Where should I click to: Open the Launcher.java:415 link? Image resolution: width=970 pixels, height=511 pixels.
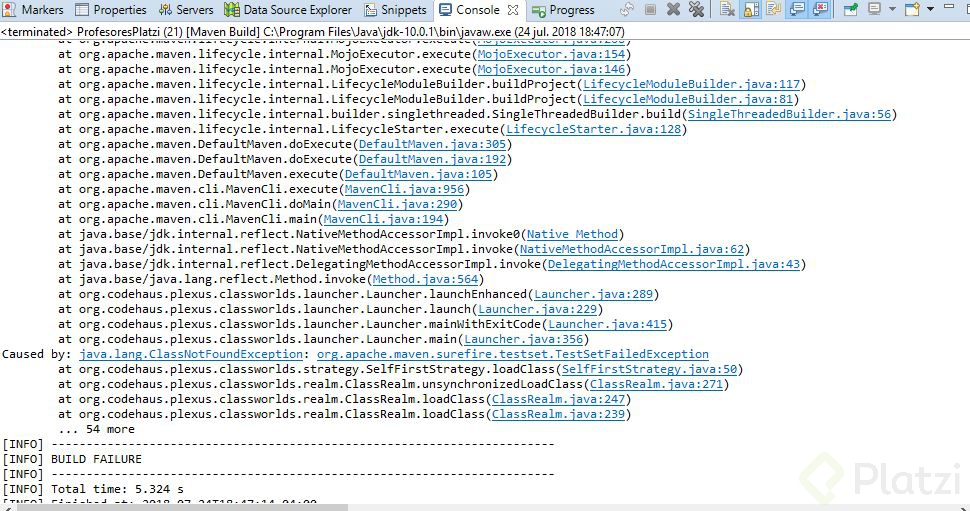(x=607, y=324)
